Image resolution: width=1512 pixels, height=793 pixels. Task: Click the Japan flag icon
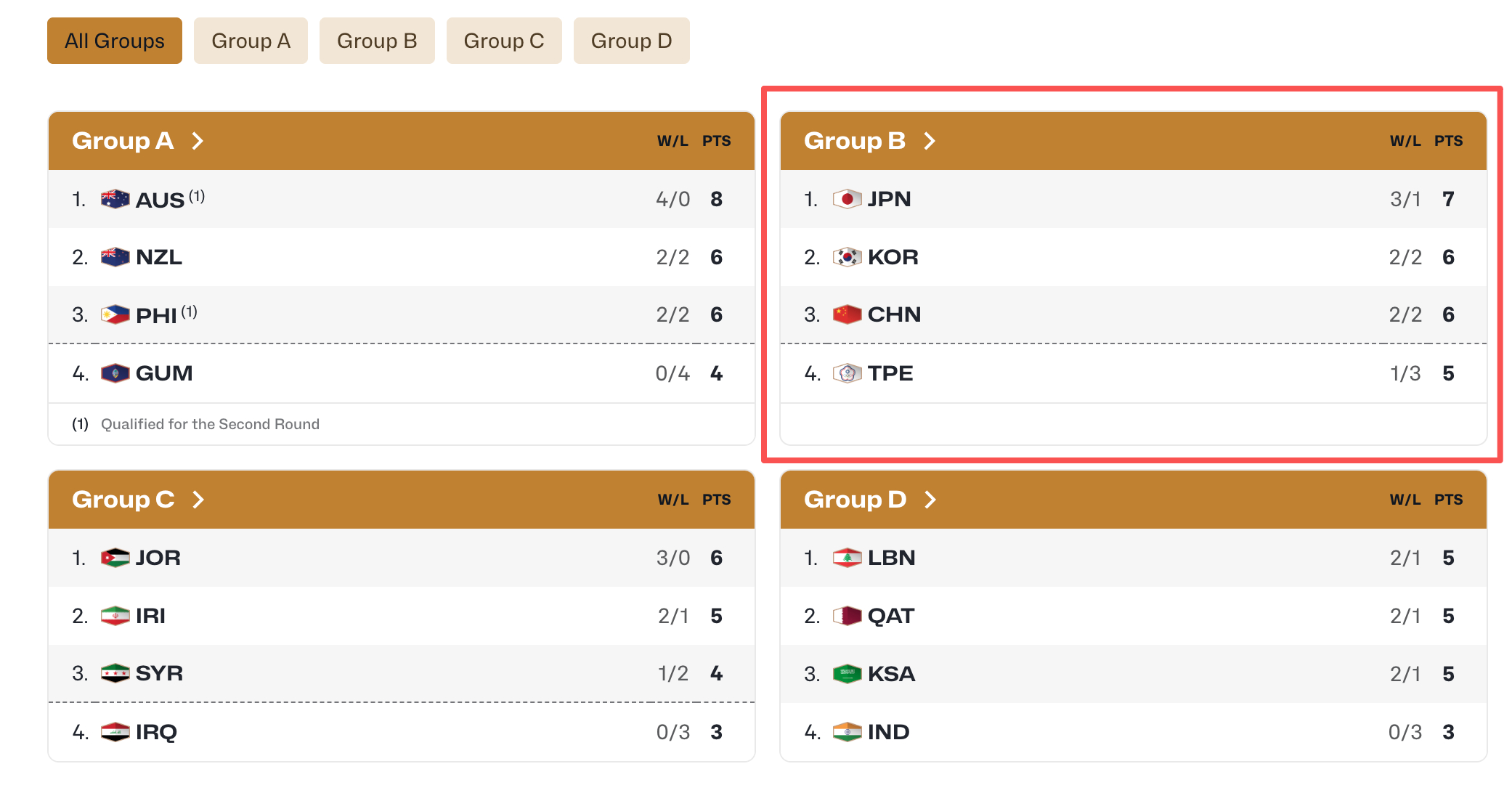(x=847, y=199)
